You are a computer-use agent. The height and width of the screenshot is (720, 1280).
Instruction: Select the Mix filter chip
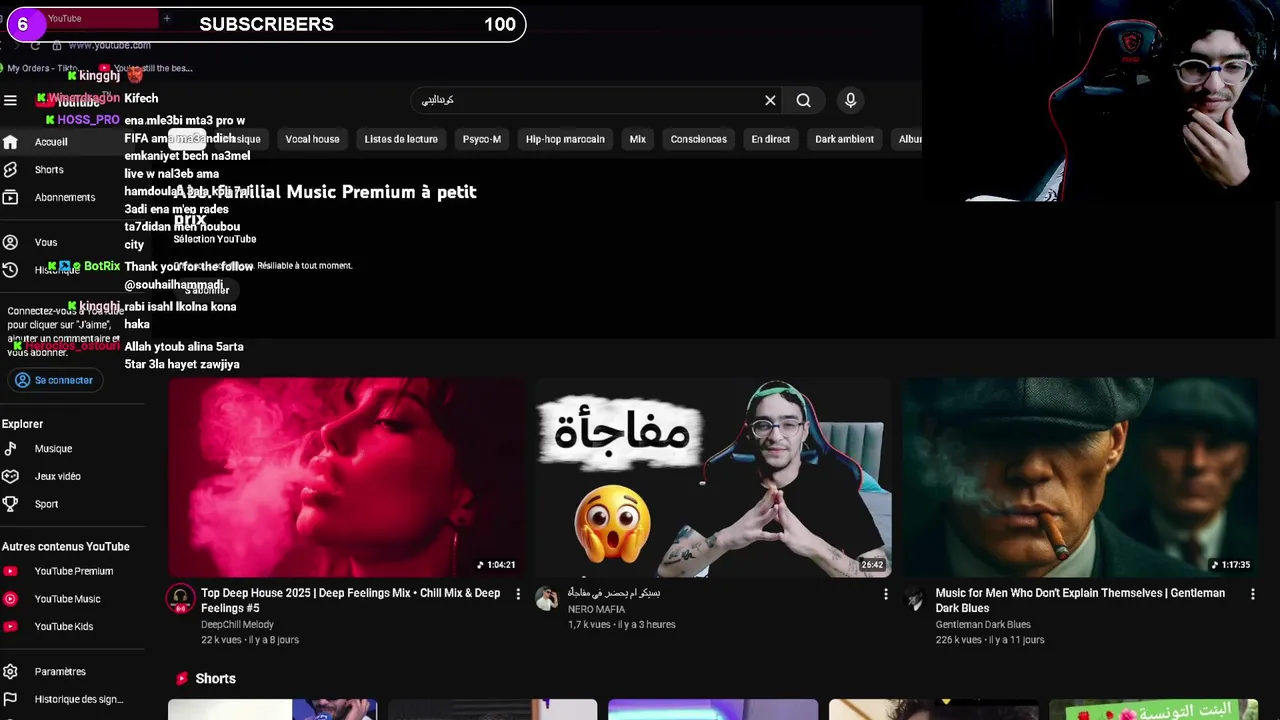coord(638,139)
